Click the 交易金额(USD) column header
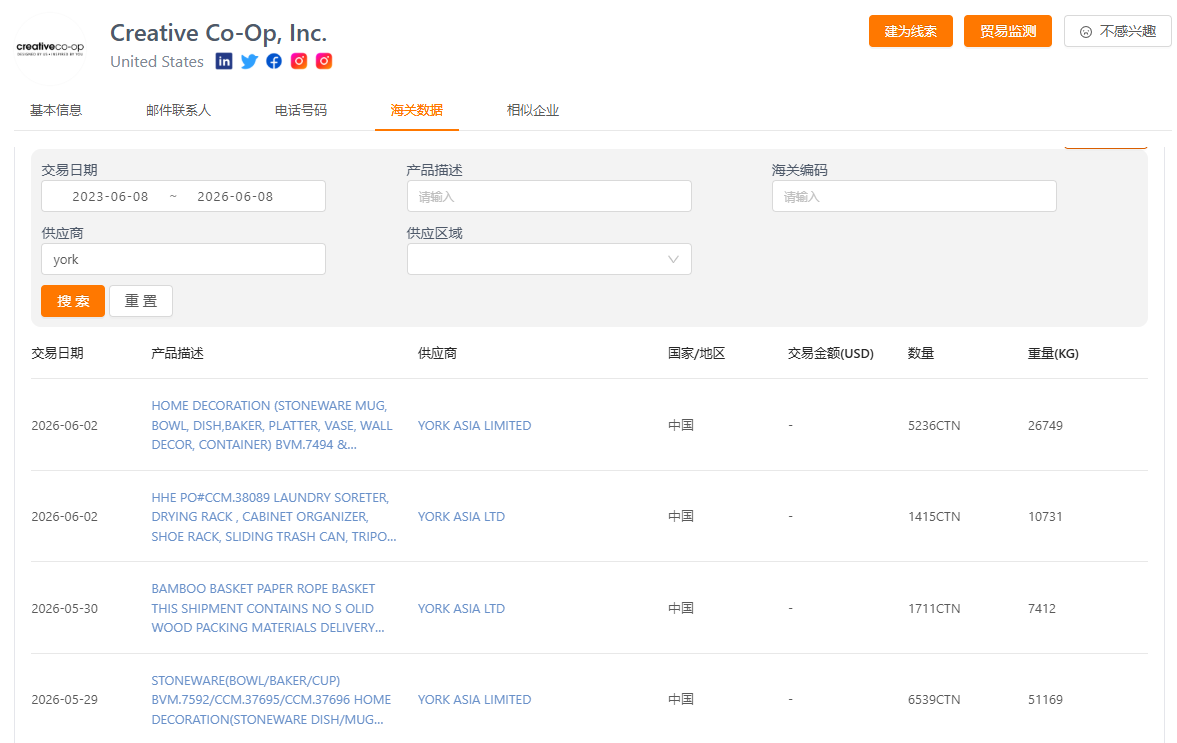This screenshot has width=1177, height=743. tap(830, 353)
